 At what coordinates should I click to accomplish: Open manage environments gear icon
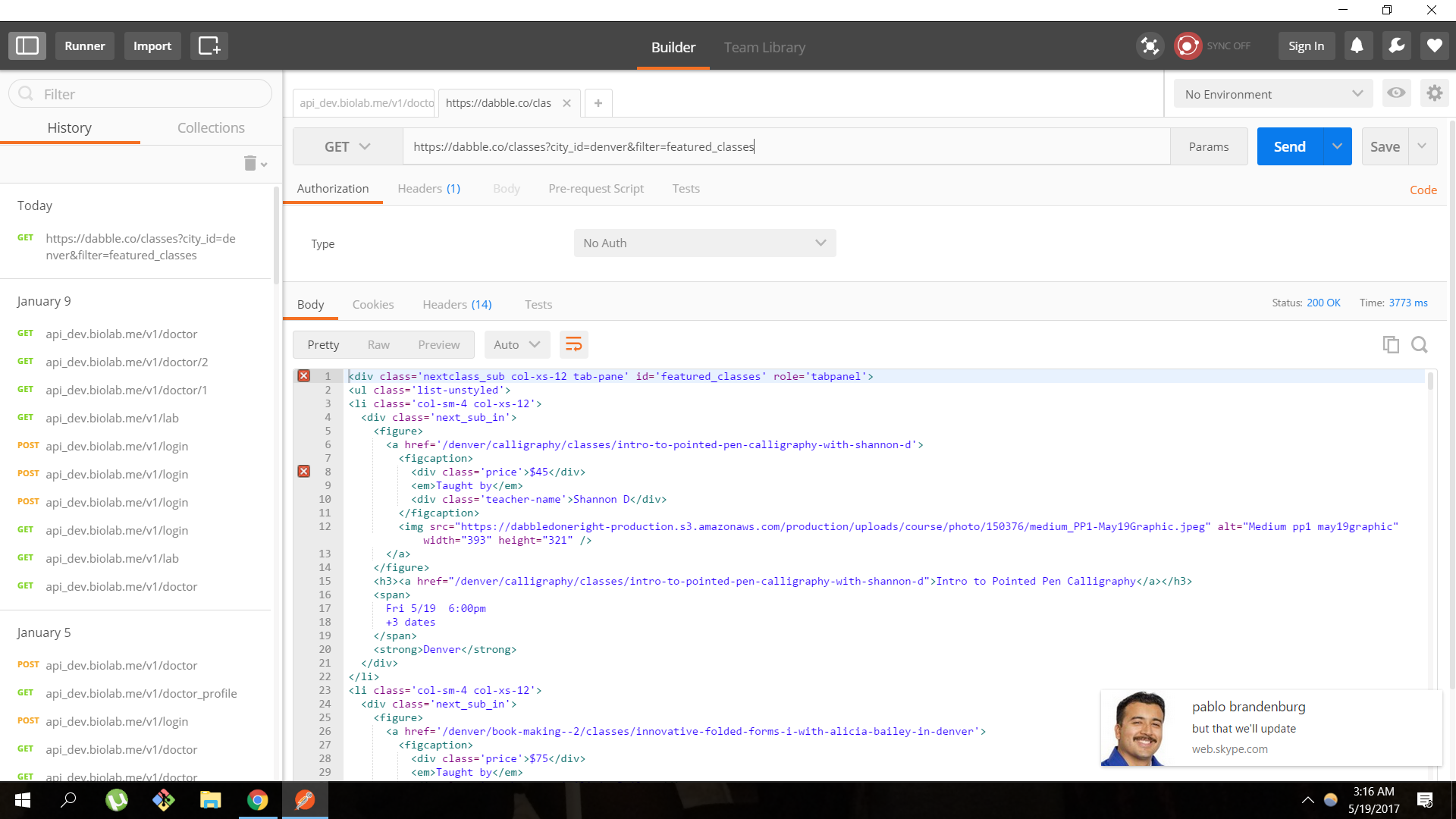[1434, 93]
